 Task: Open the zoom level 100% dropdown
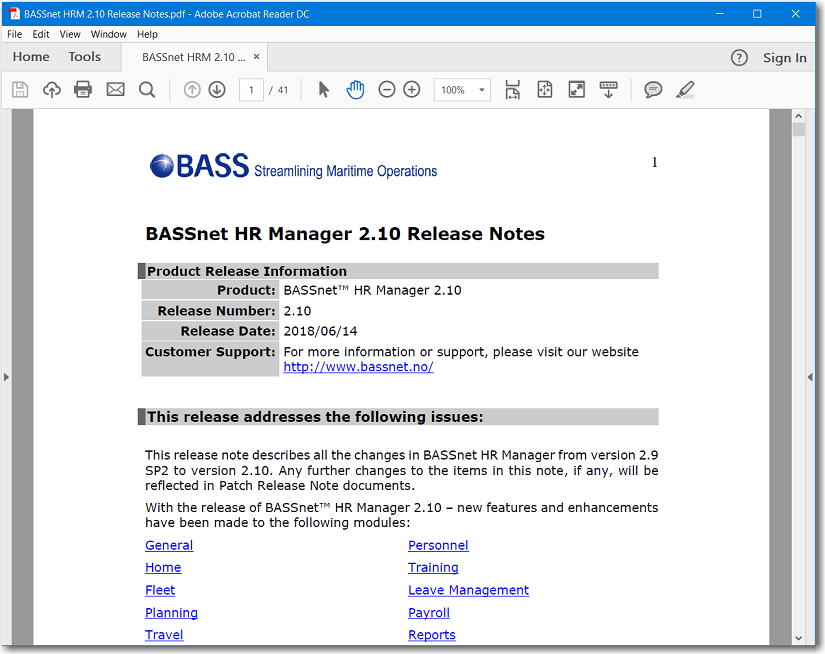coord(462,90)
